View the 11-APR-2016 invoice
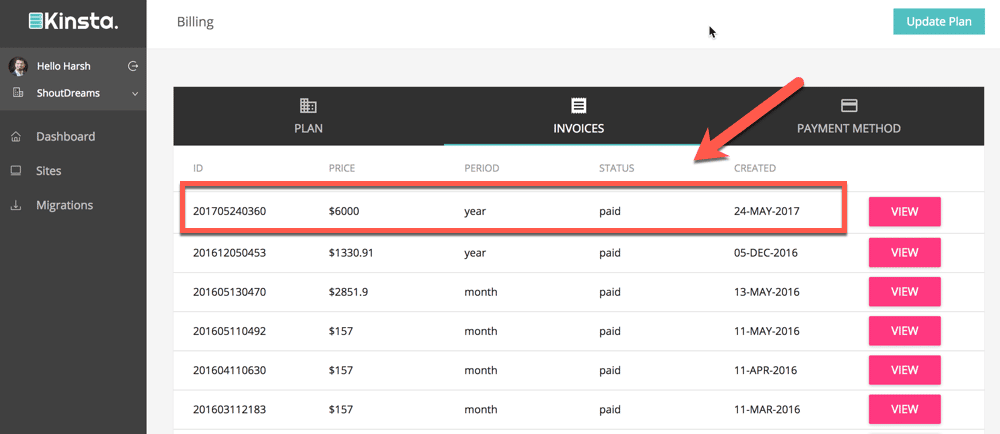The height and width of the screenshot is (434, 1000). pyautogui.click(x=904, y=370)
